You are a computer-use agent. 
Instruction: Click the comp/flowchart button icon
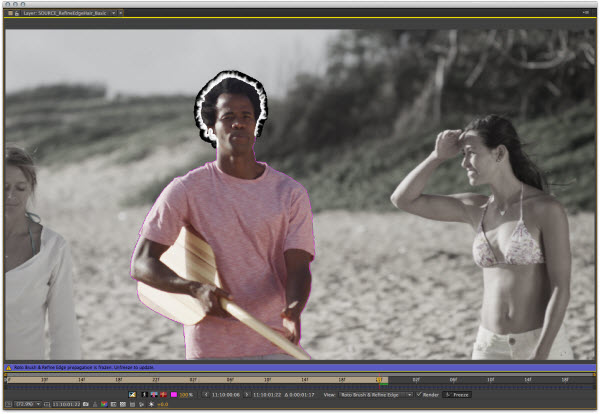(x=142, y=404)
